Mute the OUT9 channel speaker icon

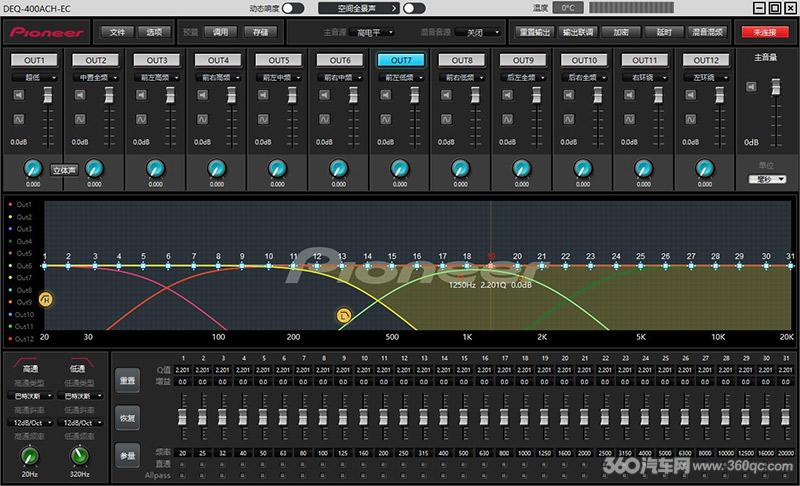[508, 95]
